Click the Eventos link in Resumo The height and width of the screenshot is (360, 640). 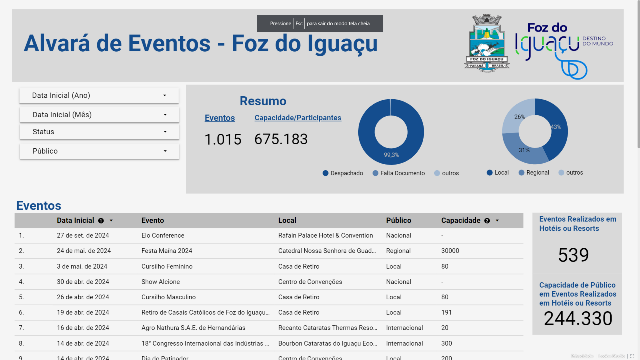coord(220,118)
